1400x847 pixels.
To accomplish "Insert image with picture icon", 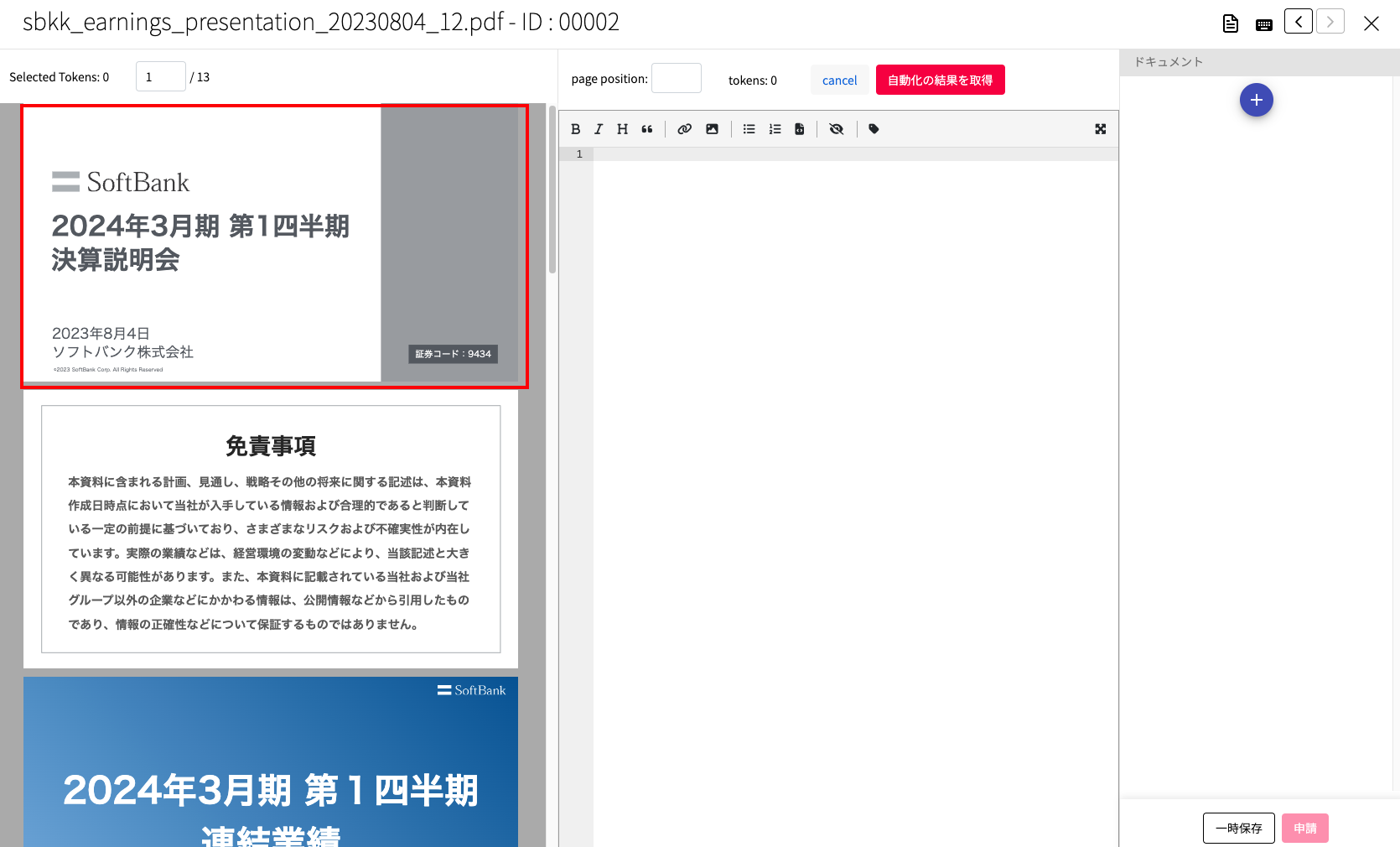I will [712, 129].
